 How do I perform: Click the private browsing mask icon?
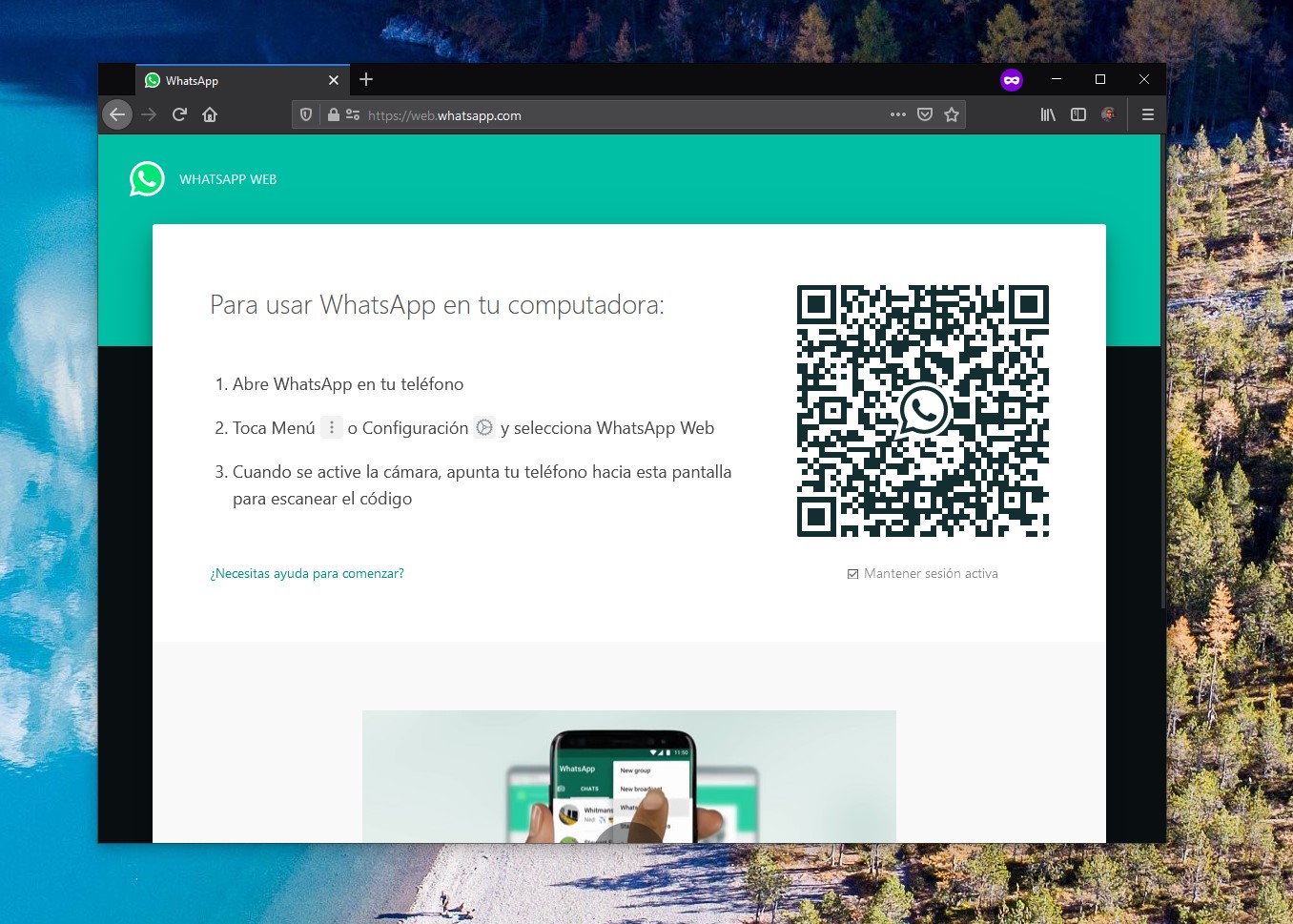point(1012,80)
